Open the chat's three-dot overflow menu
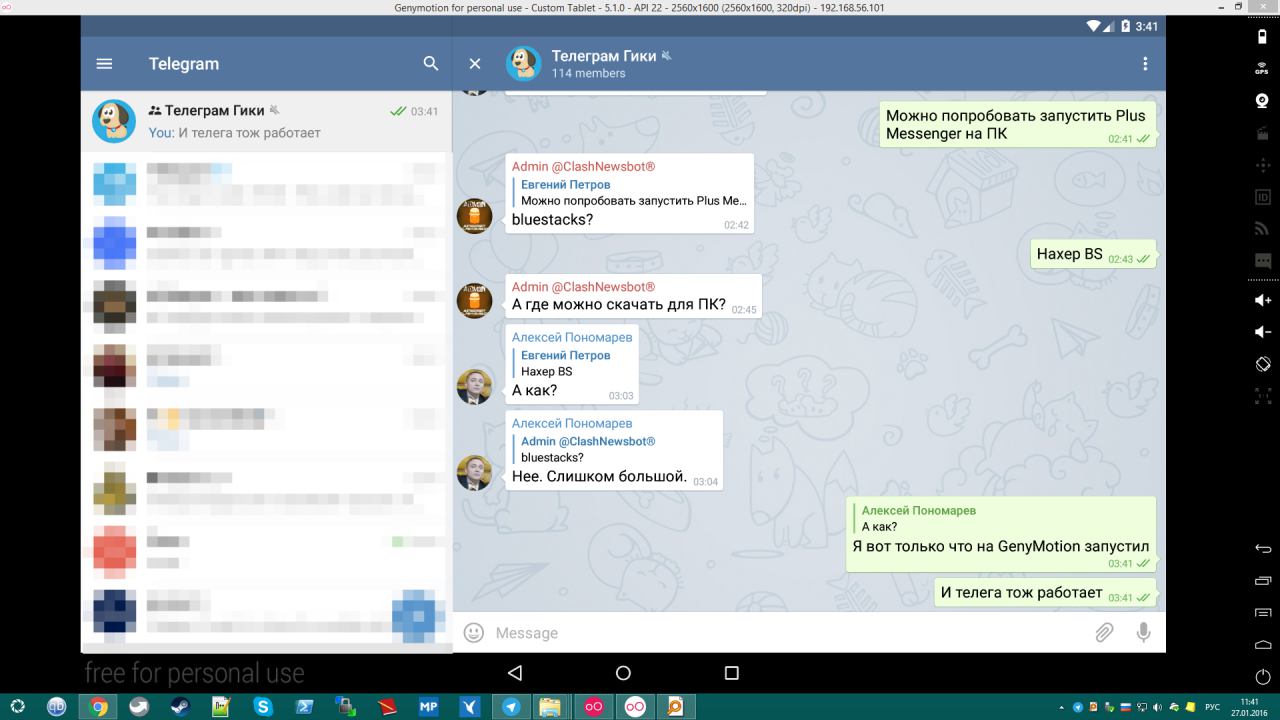 click(x=1145, y=64)
